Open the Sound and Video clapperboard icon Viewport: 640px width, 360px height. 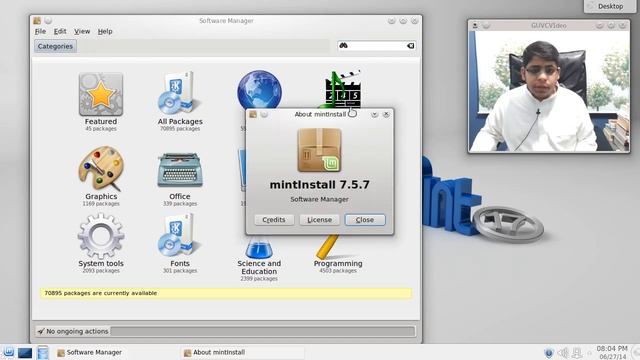[x=339, y=89]
